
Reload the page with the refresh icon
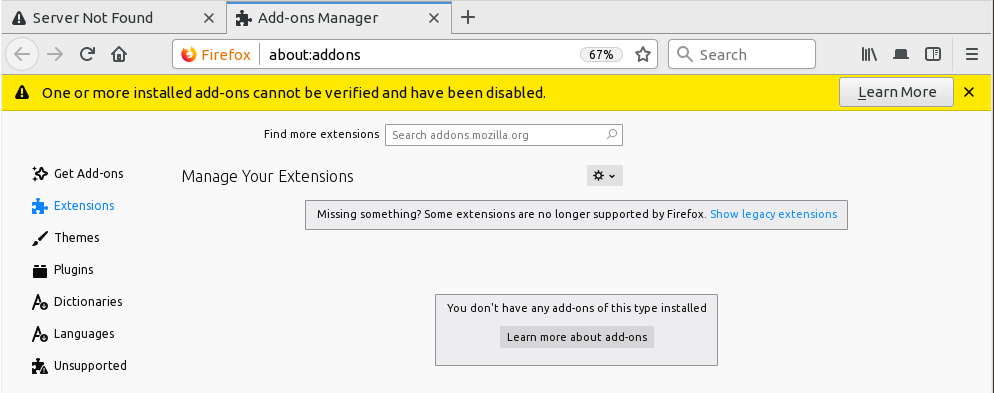[x=87, y=55]
